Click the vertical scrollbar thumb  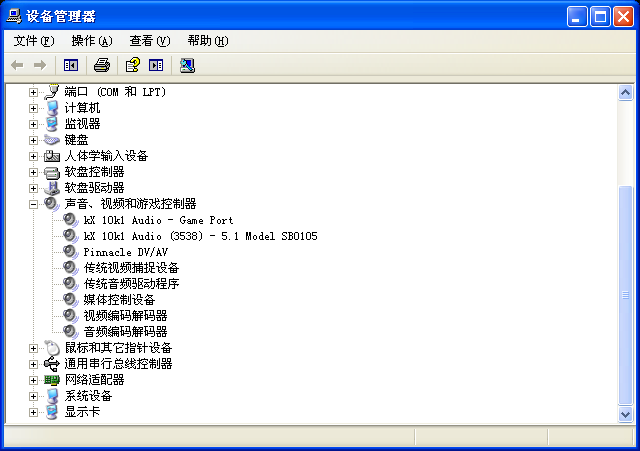[625, 295]
